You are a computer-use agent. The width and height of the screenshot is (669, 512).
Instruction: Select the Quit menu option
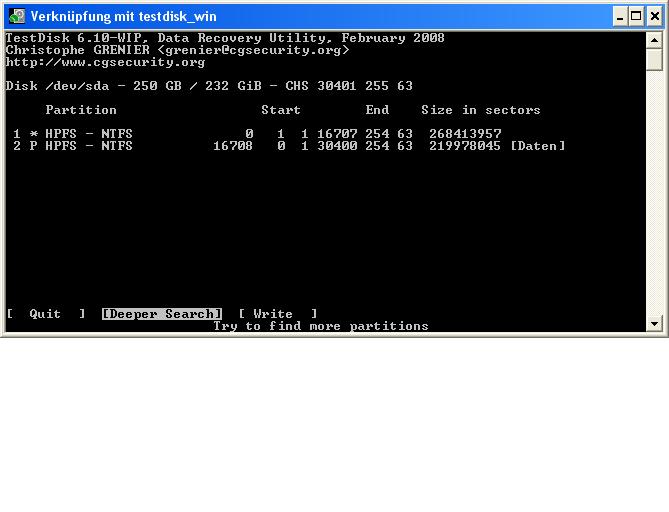pos(46,314)
